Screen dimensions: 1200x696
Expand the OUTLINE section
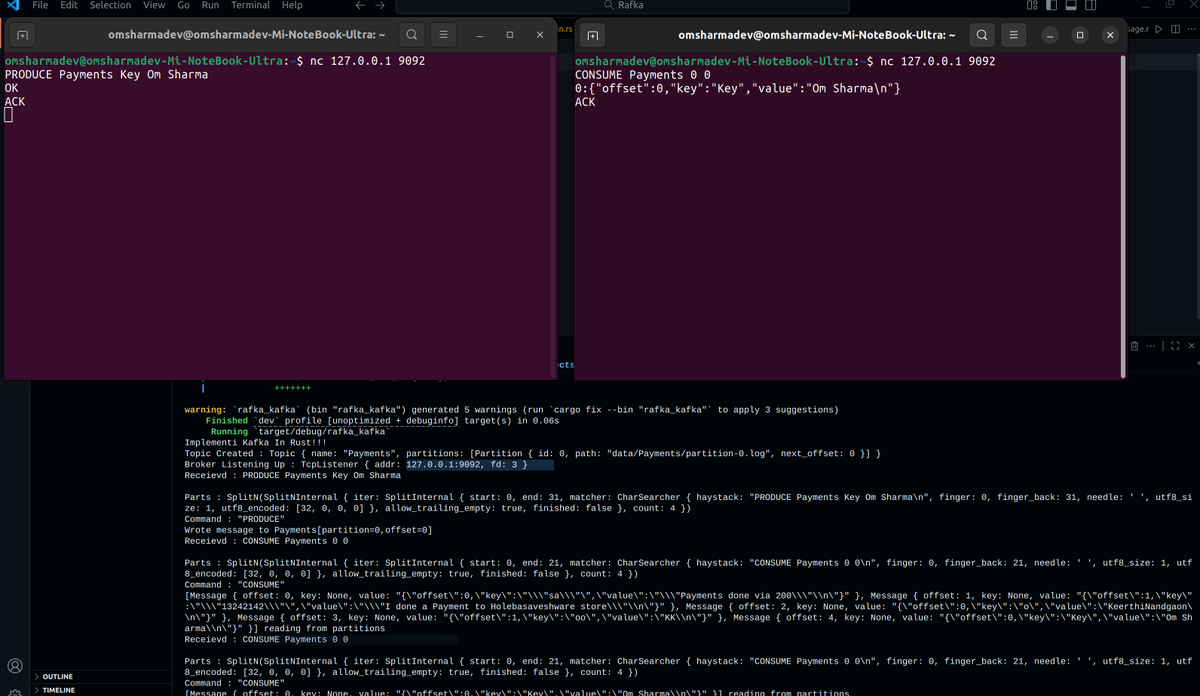click(58, 677)
